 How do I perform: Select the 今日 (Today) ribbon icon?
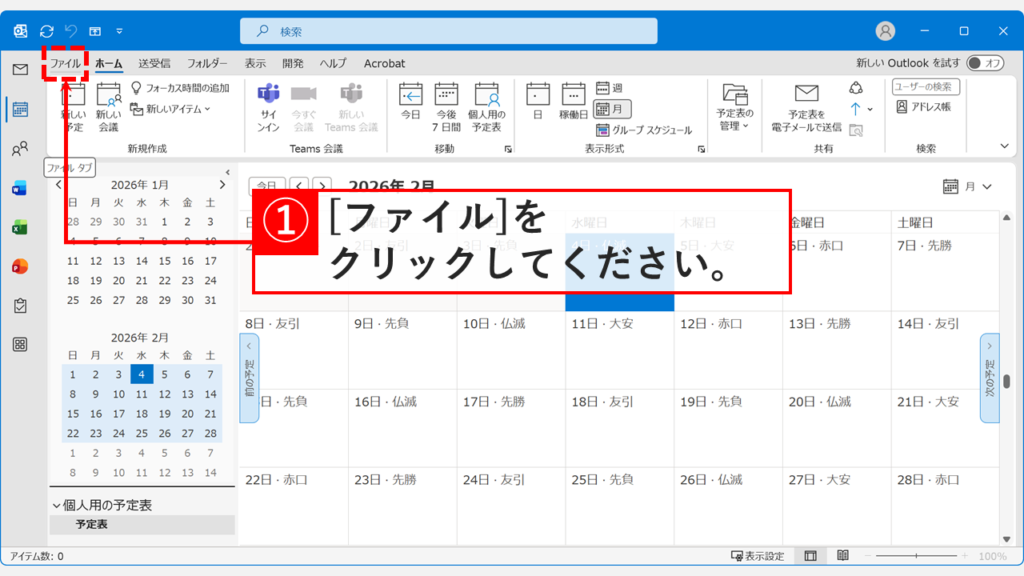[x=410, y=100]
